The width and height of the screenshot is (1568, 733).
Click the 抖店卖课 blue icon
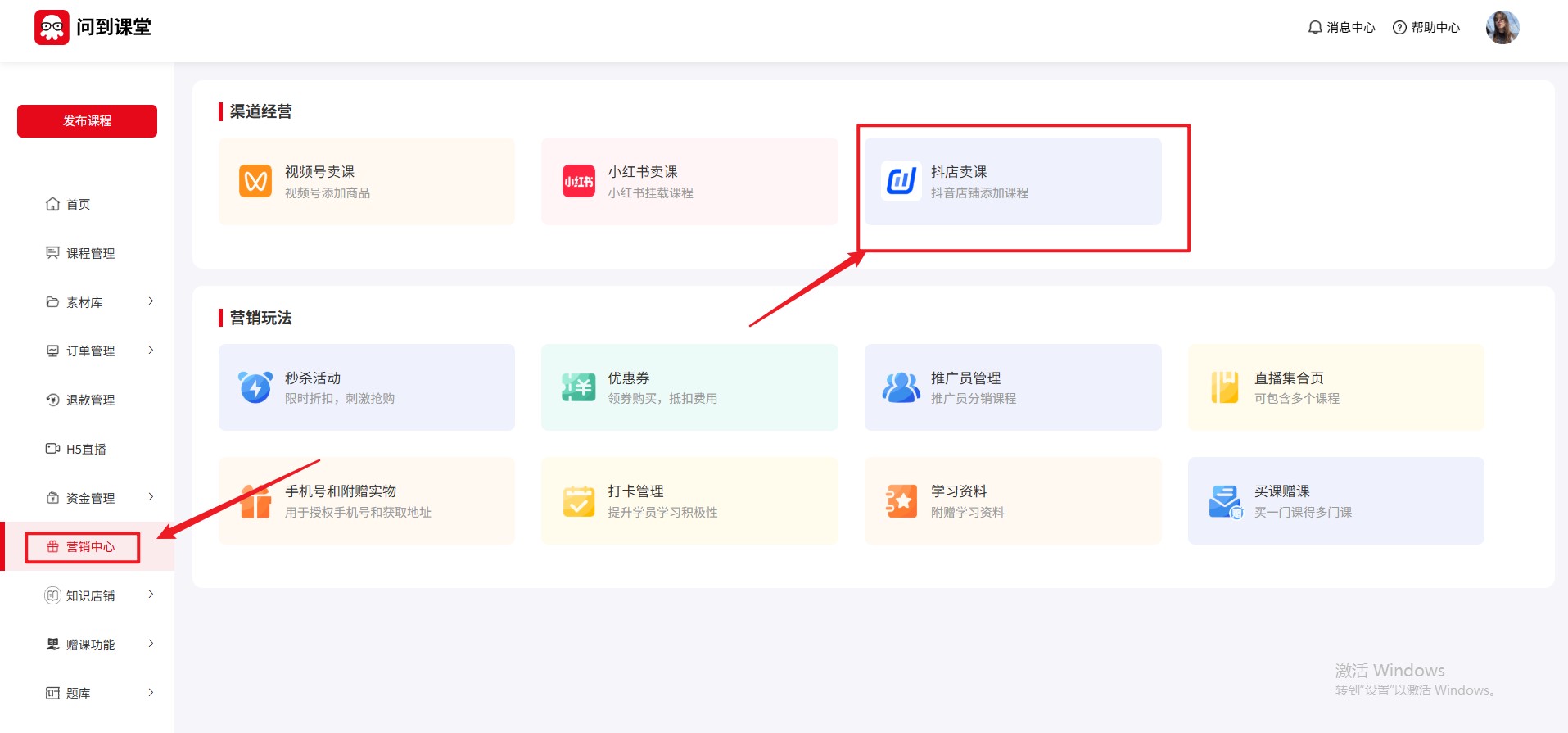point(901,181)
